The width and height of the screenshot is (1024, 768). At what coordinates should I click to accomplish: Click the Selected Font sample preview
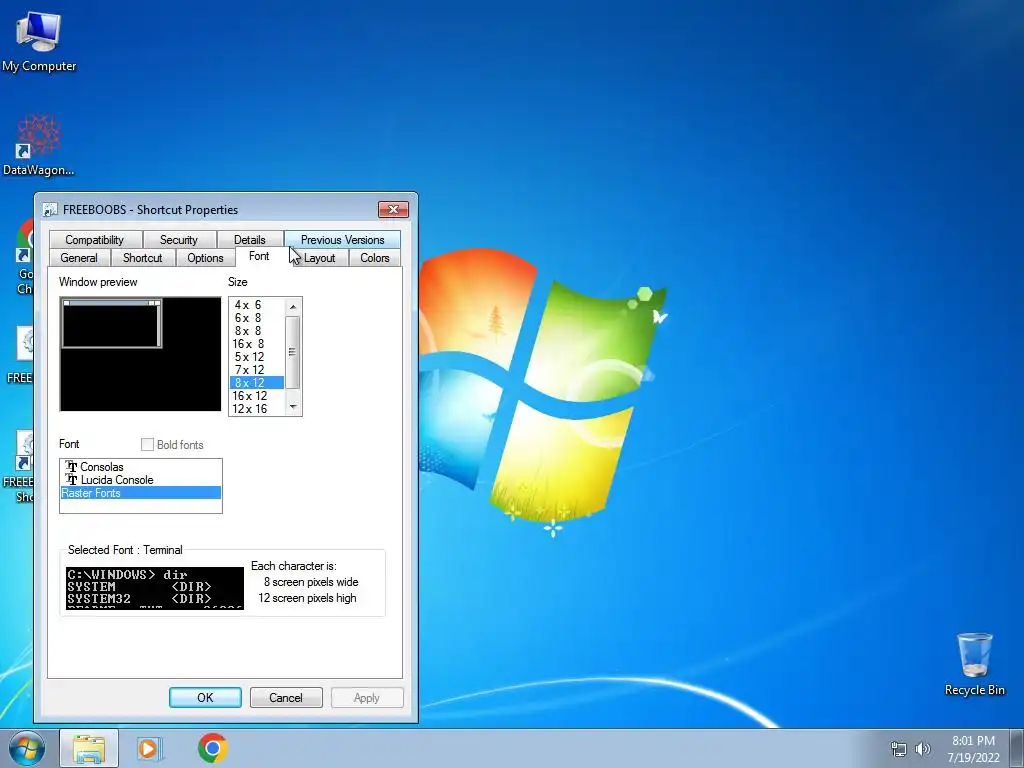pyautogui.click(x=155, y=588)
